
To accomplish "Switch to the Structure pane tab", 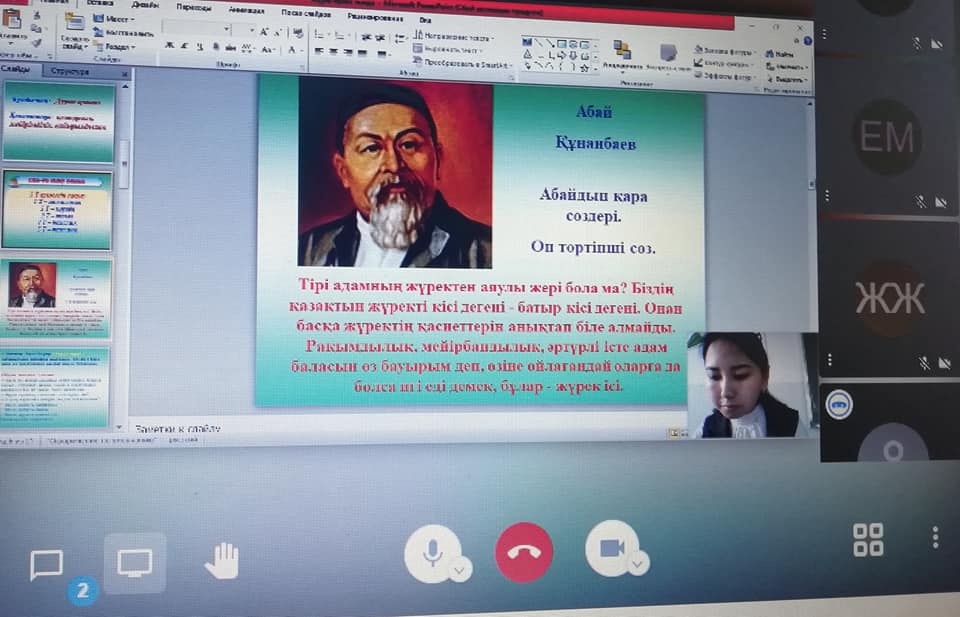I will [x=70, y=71].
